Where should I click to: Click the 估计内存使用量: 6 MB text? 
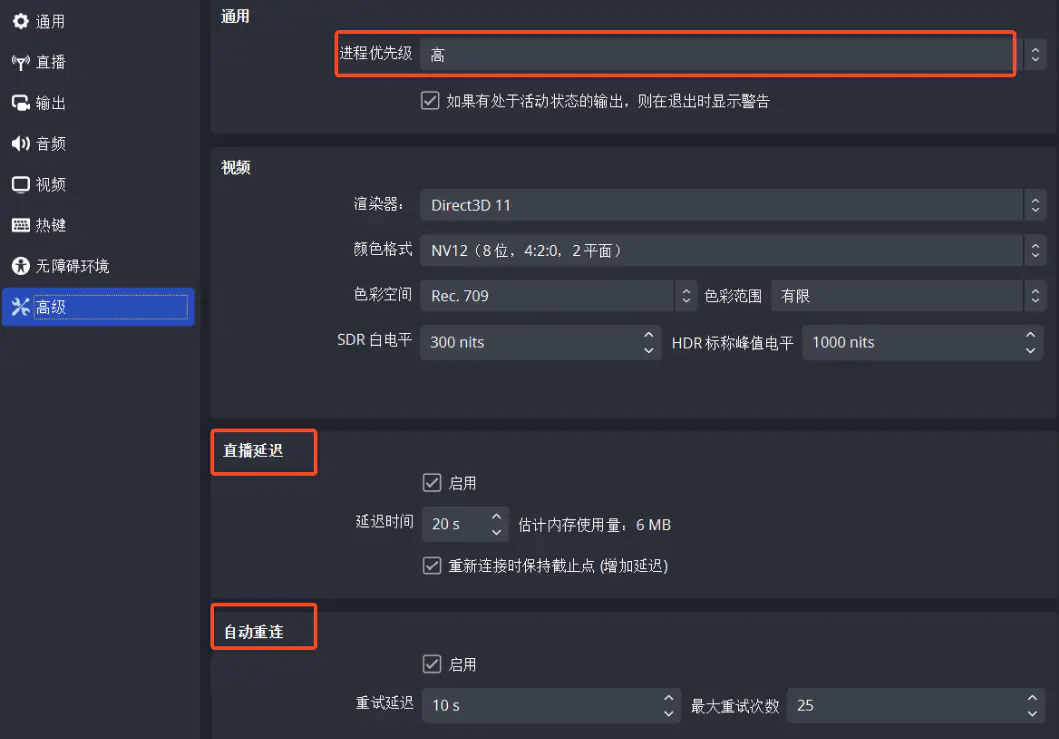point(594,525)
